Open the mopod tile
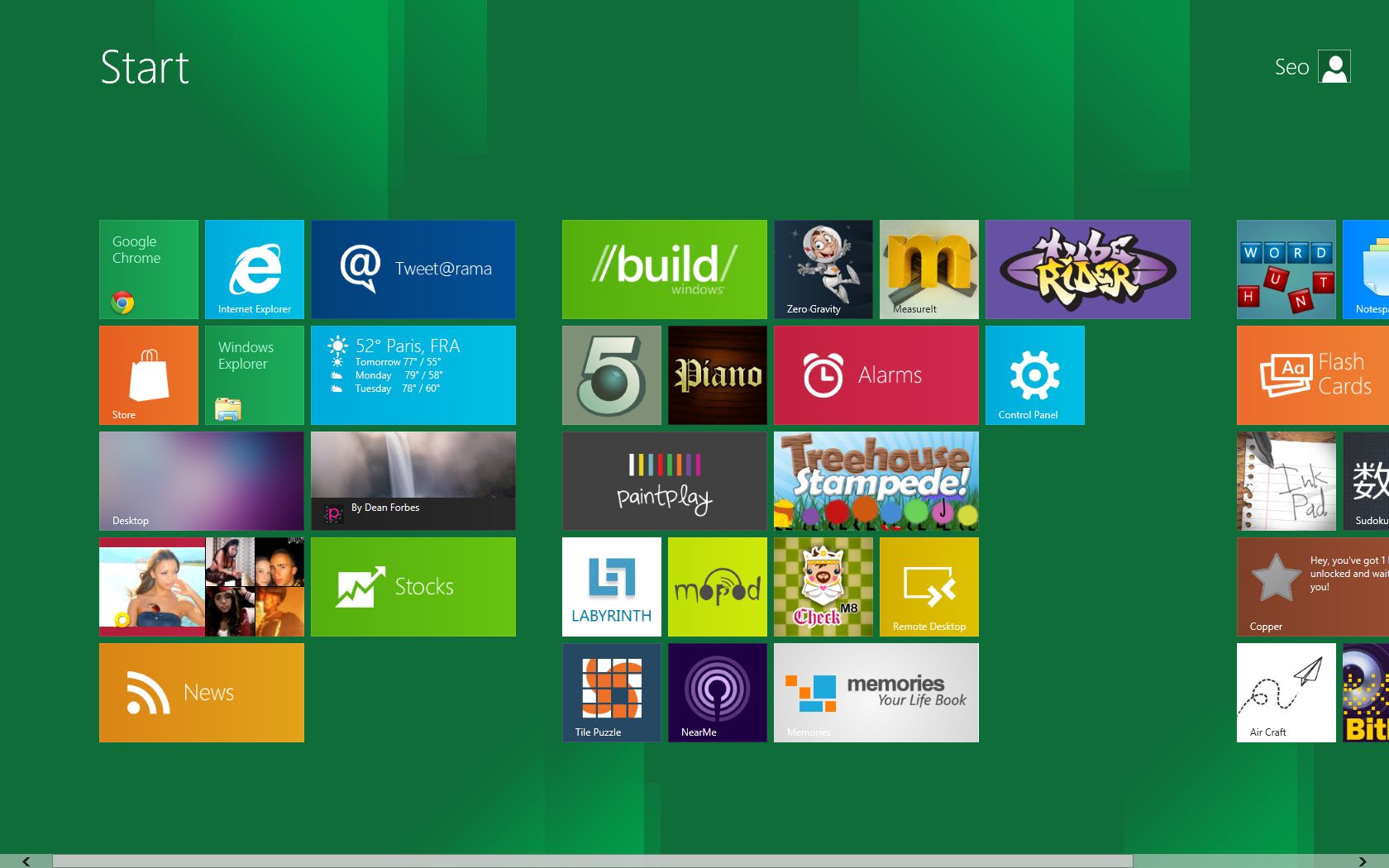Screen dimensions: 1389x868 718,587
